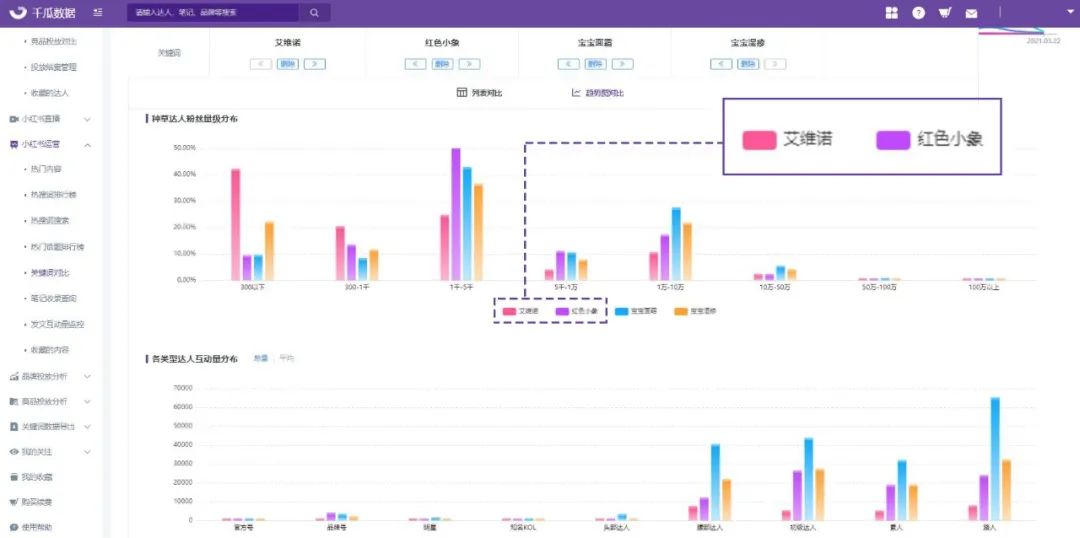Toggle 艾维诺 series in fan-level chart legend
The image size is (1080, 538).
[x=521, y=311]
